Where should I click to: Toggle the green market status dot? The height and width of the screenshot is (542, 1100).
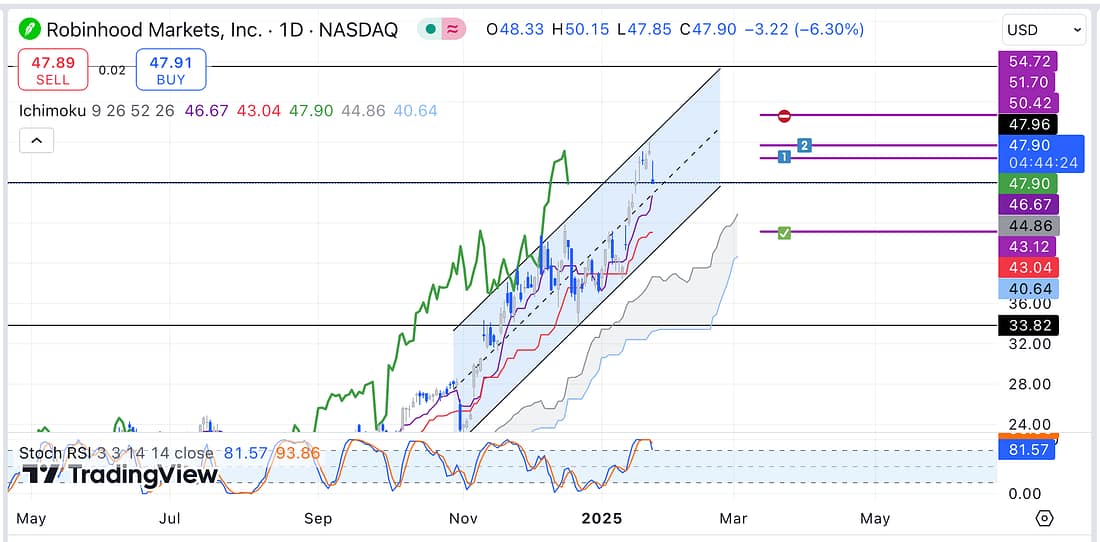(431, 30)
